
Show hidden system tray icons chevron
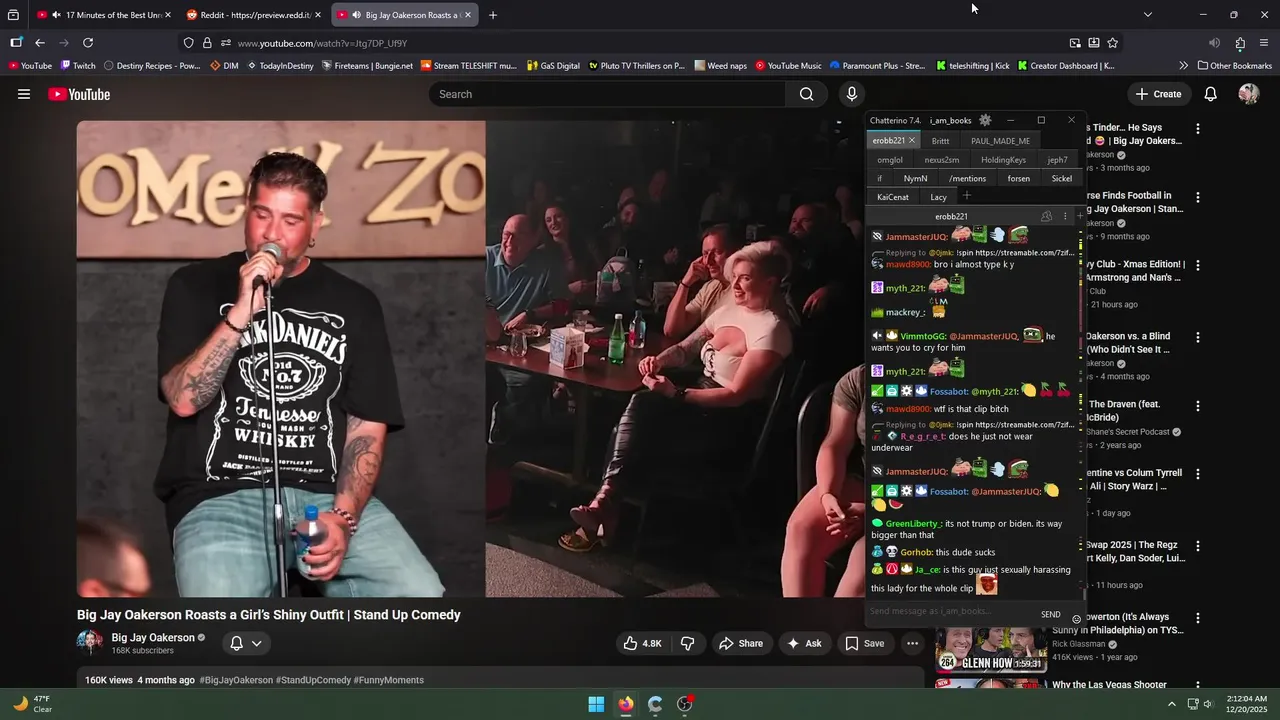coord(1172,704)
